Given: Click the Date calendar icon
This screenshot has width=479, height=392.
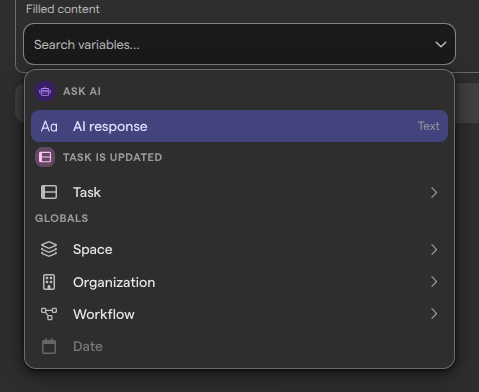Looking at the screenshot, I should click(49, 346).
